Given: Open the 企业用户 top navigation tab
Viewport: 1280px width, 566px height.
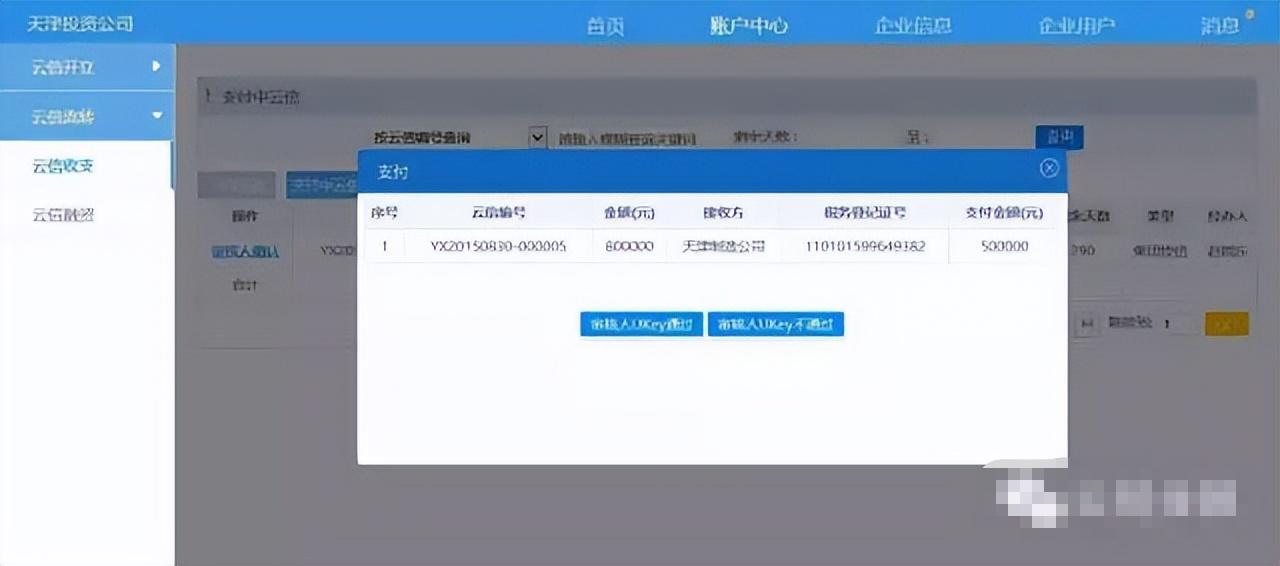Looking at the screenshot, I should [1077, 26].
